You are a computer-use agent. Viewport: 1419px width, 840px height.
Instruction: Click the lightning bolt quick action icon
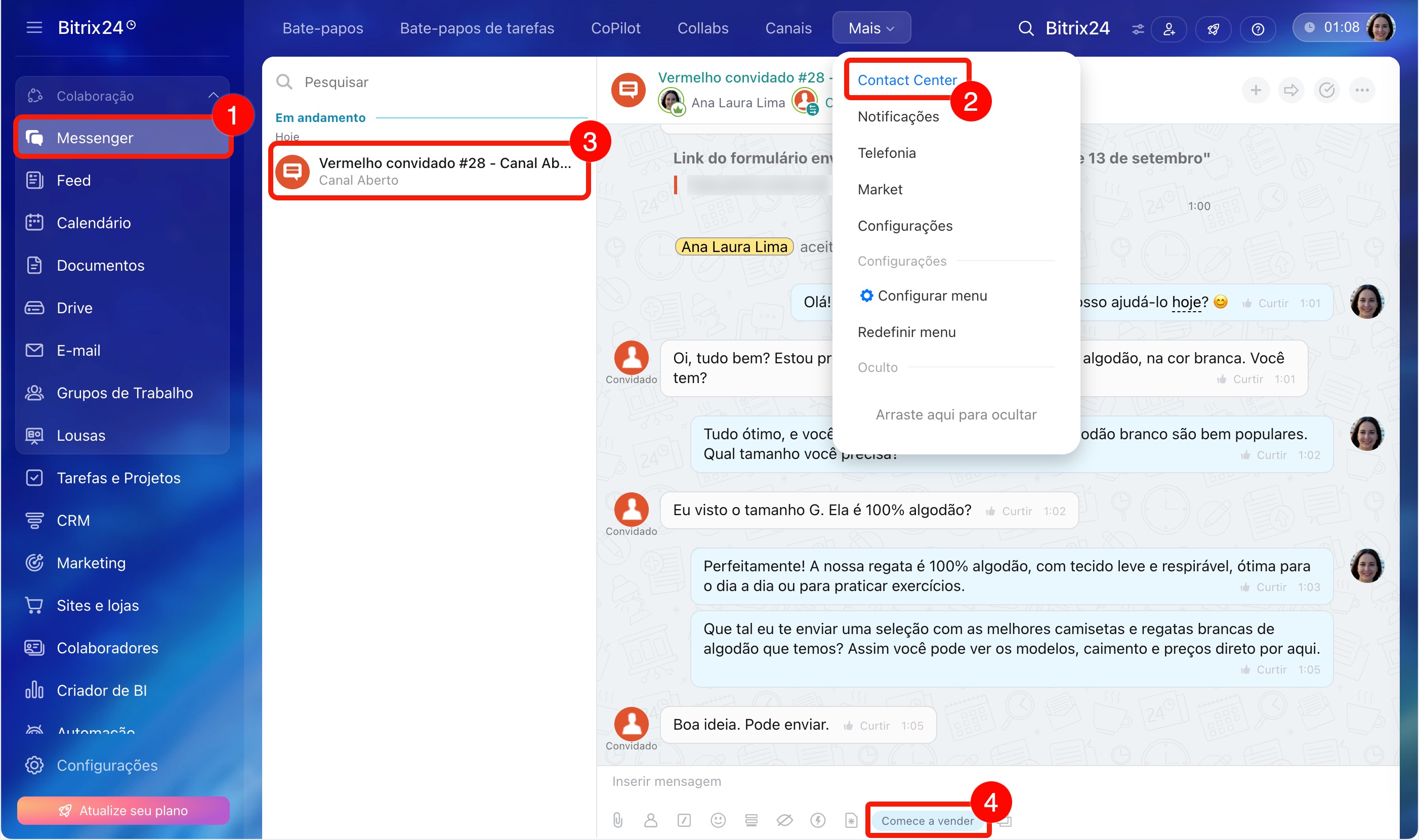pyautogui.click(x=817, y=820)
